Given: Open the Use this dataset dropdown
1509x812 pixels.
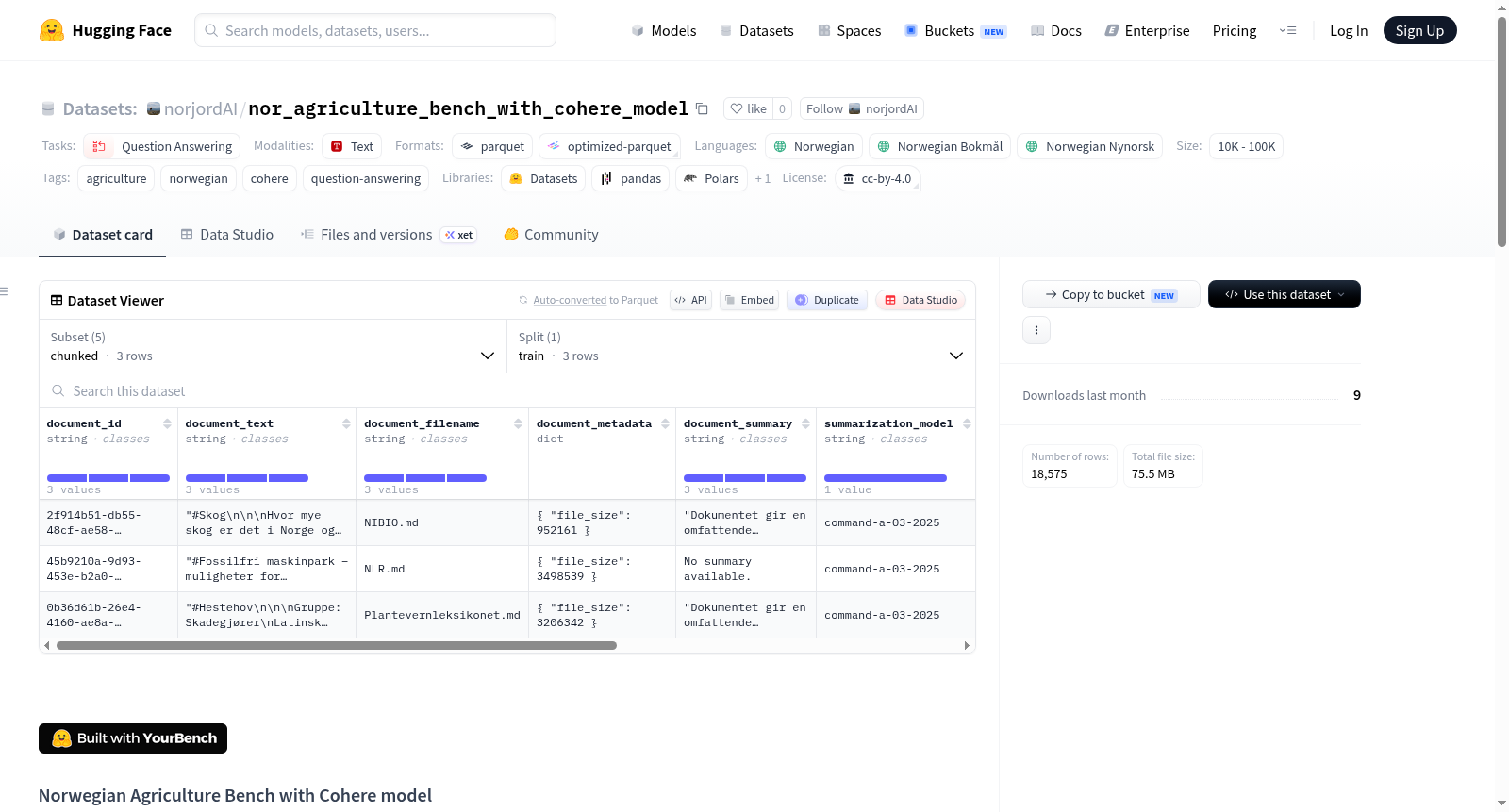Looking at the screenshot, I should [1285, 294].
